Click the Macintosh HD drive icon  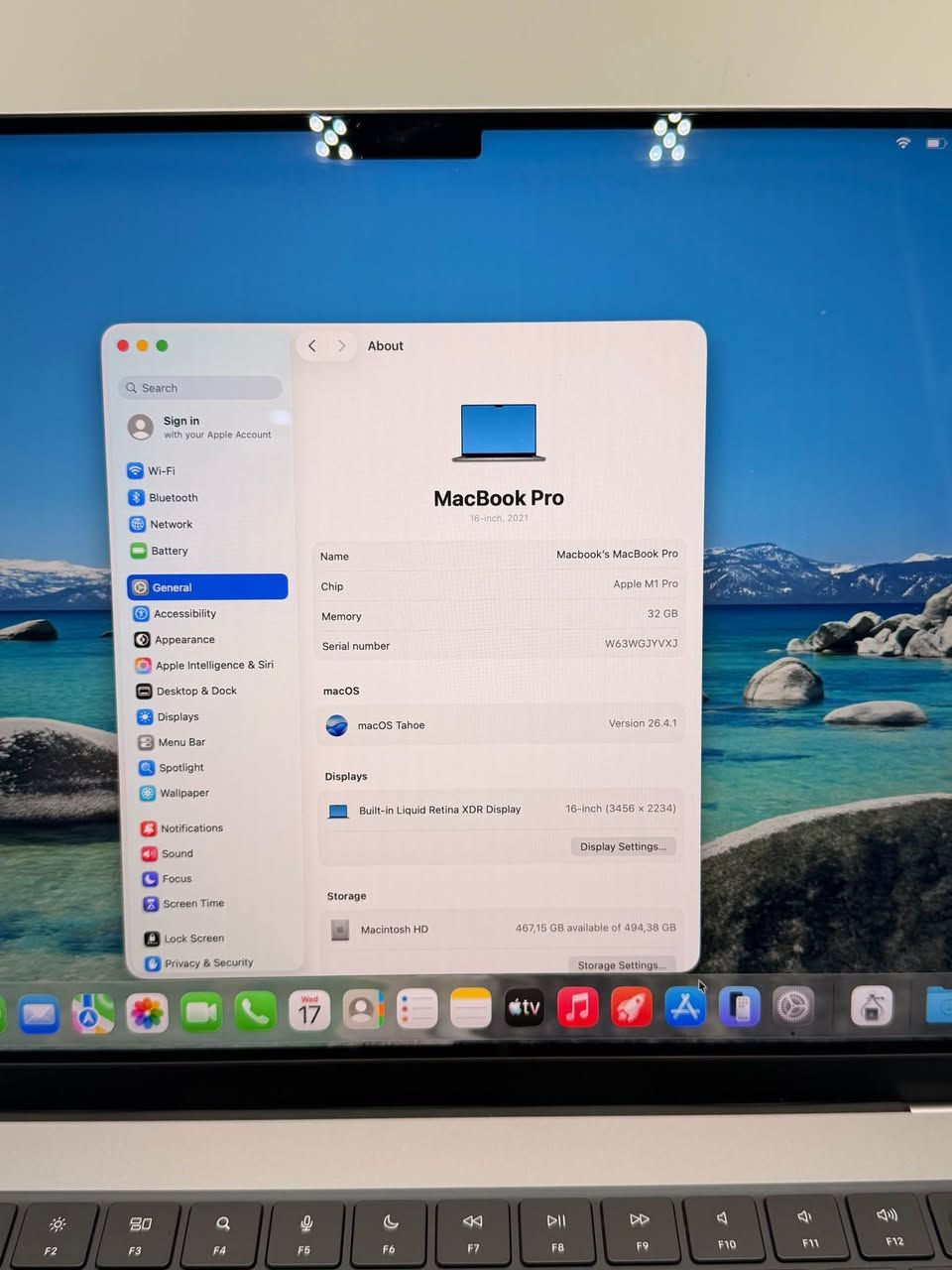(340, 930)
